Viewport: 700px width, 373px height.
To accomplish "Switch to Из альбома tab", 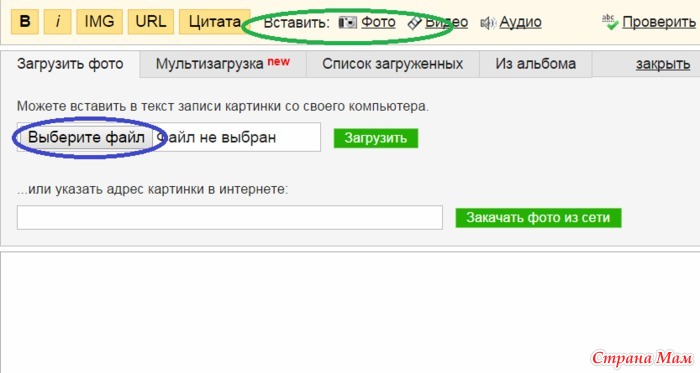I will click(x=535, y=64).
